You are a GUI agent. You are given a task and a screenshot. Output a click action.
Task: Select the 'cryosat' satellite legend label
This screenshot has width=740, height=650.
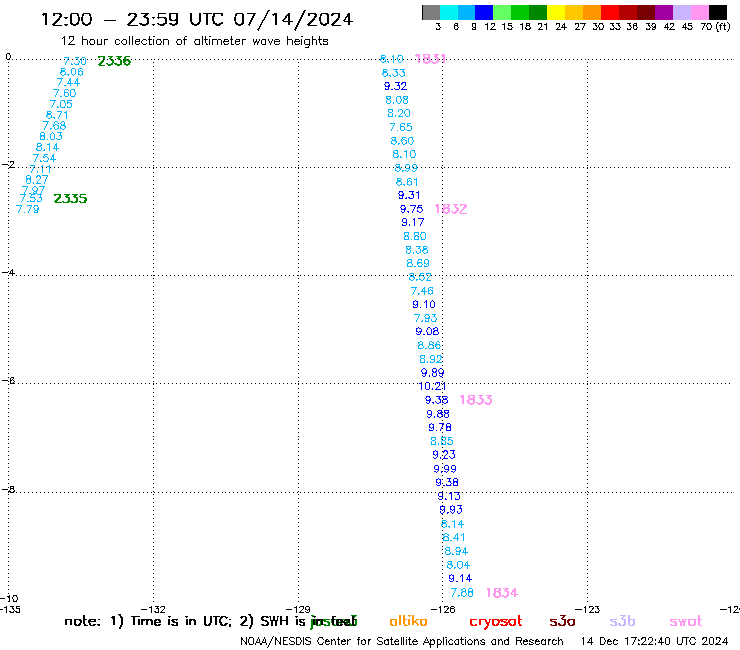496,622
